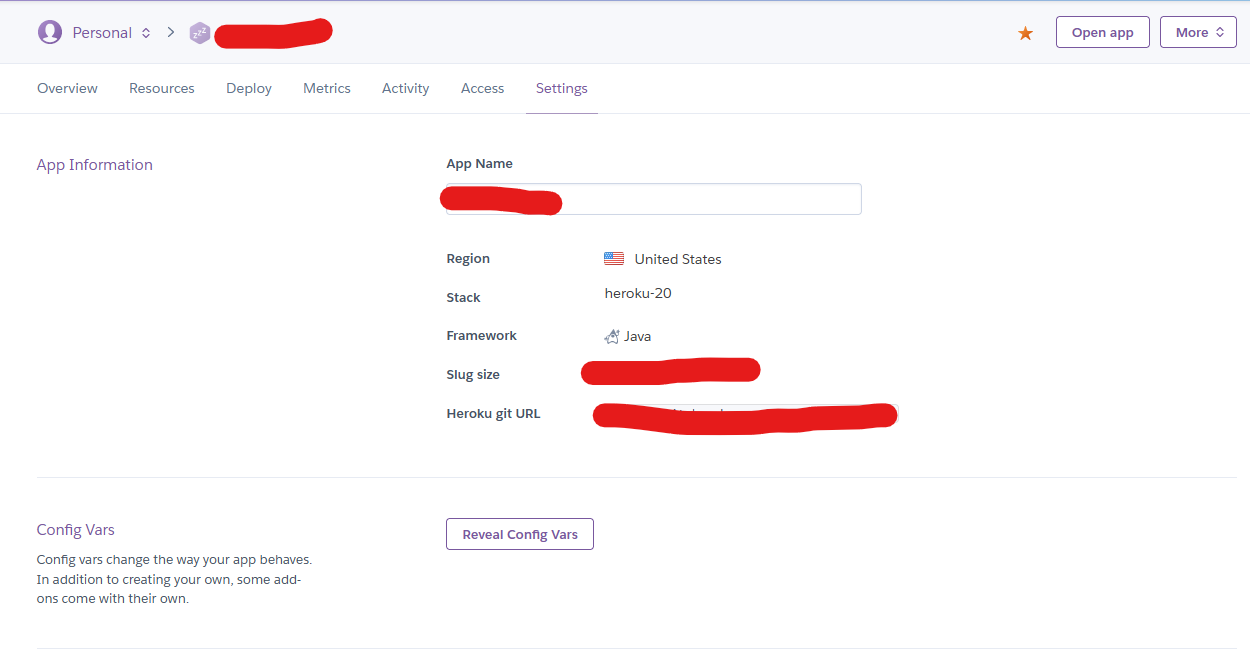Toggle the orange favorite star
Image resolution: width=1250 pixels, height=660 pixels.
point(1025,33)
